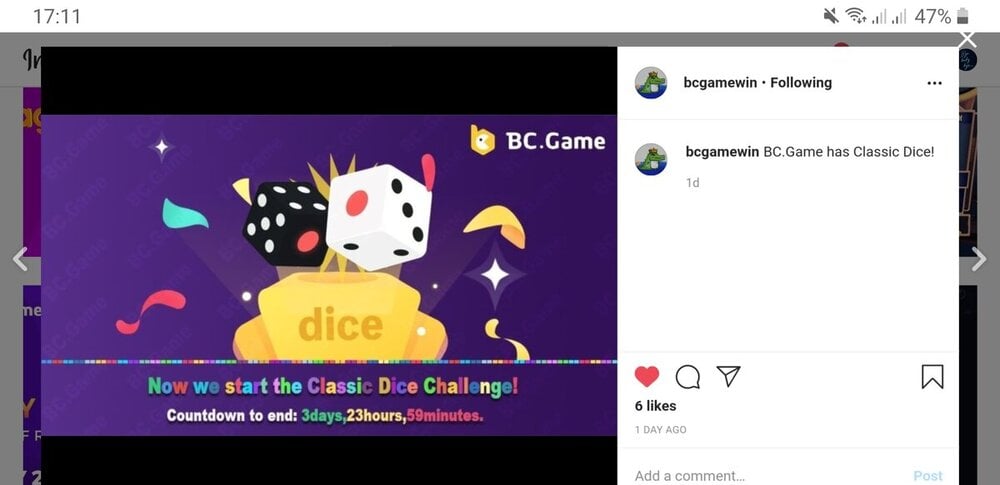View the 6 likes list
1000x485 pixels.
pyautogui.click(x=656, y=406)
